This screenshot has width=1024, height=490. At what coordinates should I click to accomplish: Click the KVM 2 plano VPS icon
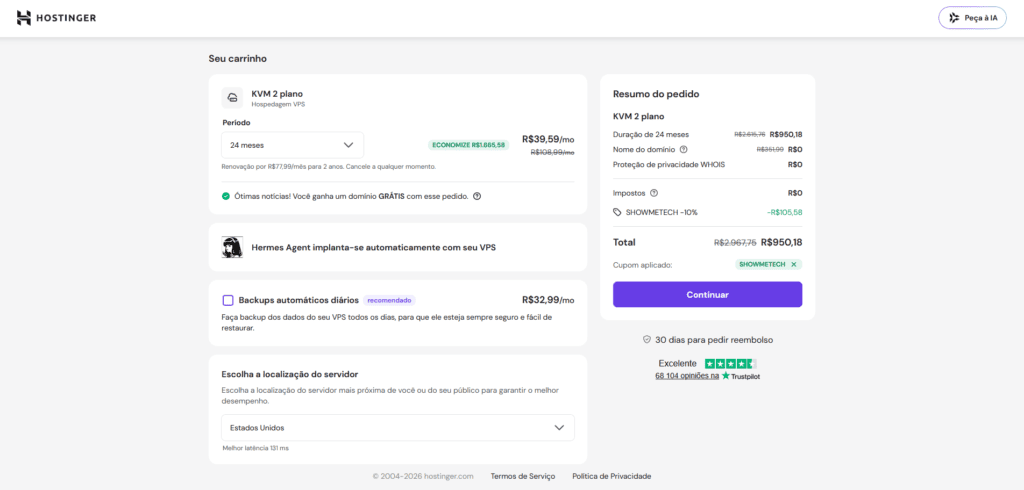tap(232, 98)
